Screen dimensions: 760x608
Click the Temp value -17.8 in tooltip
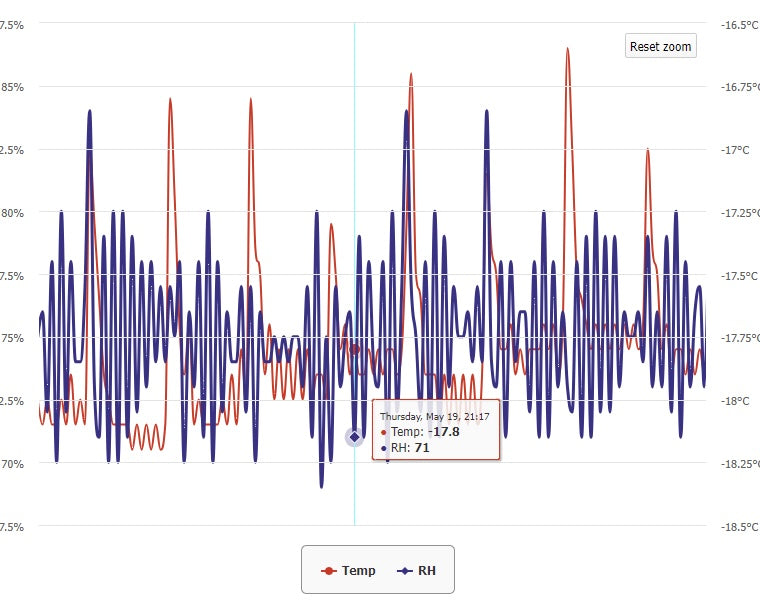pos(443,431)
